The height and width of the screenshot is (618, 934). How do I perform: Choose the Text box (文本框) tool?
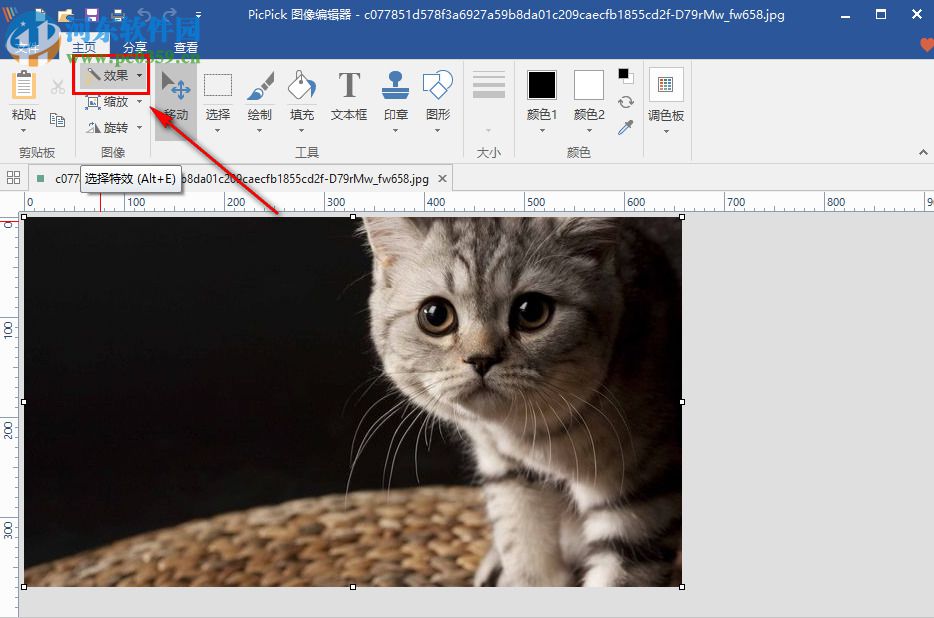349,95
